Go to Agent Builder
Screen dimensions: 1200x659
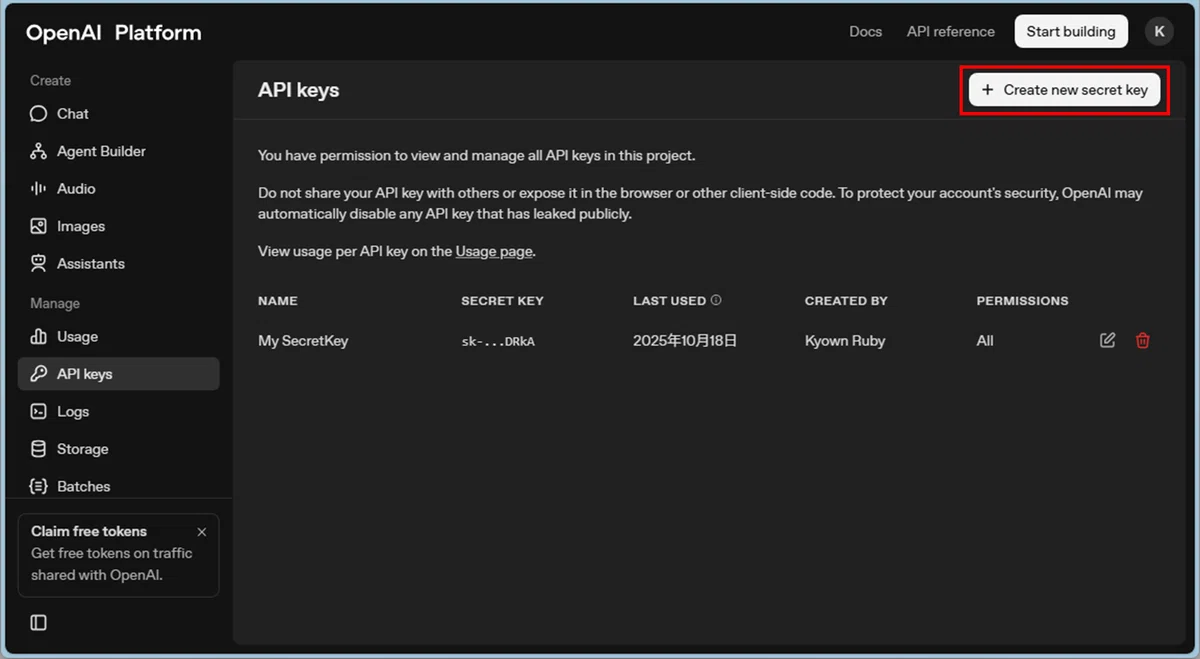tap(118, 151)
